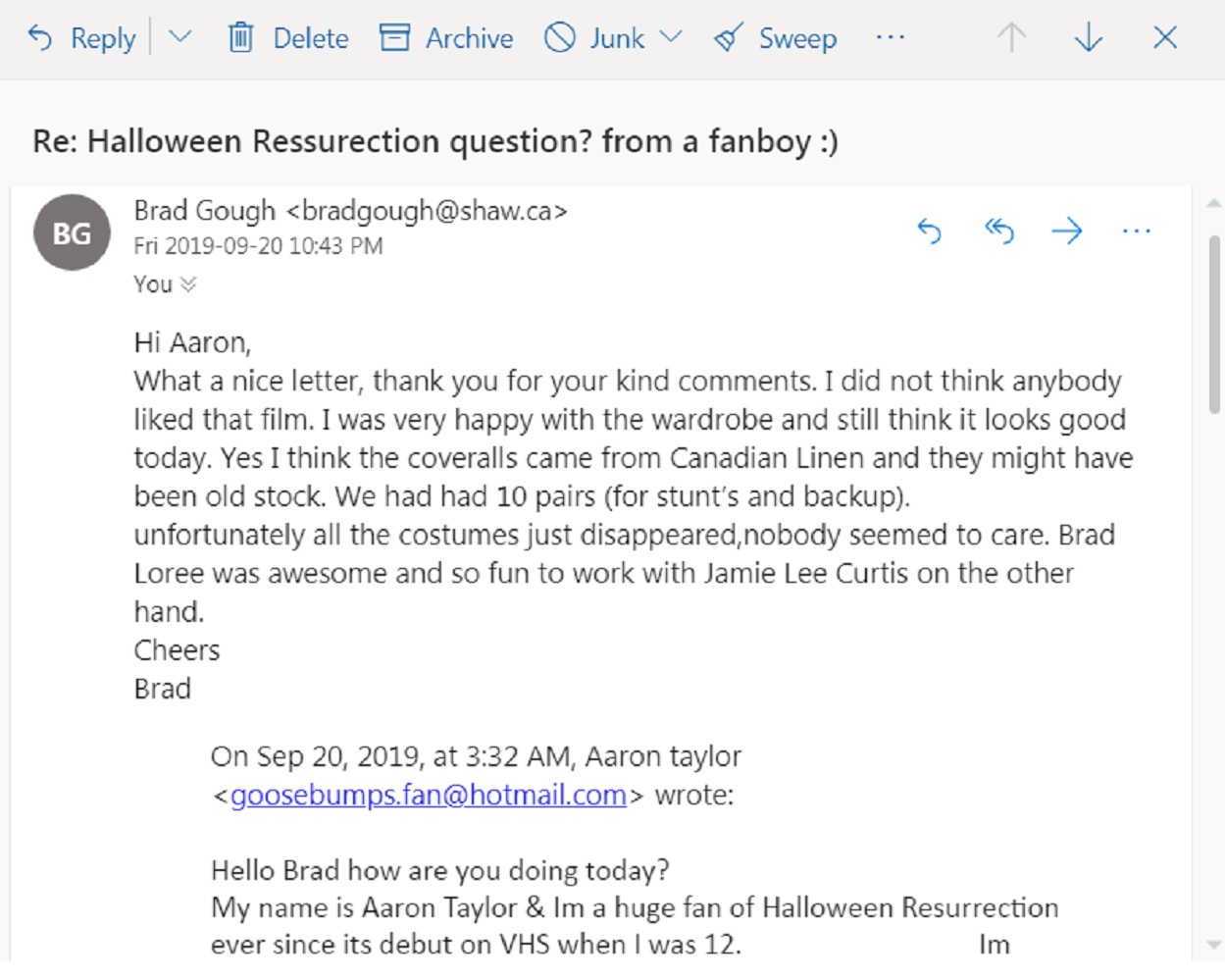1225x980 pixels.
Task: Click sender name Brad Gough
Action: point(205,211)
